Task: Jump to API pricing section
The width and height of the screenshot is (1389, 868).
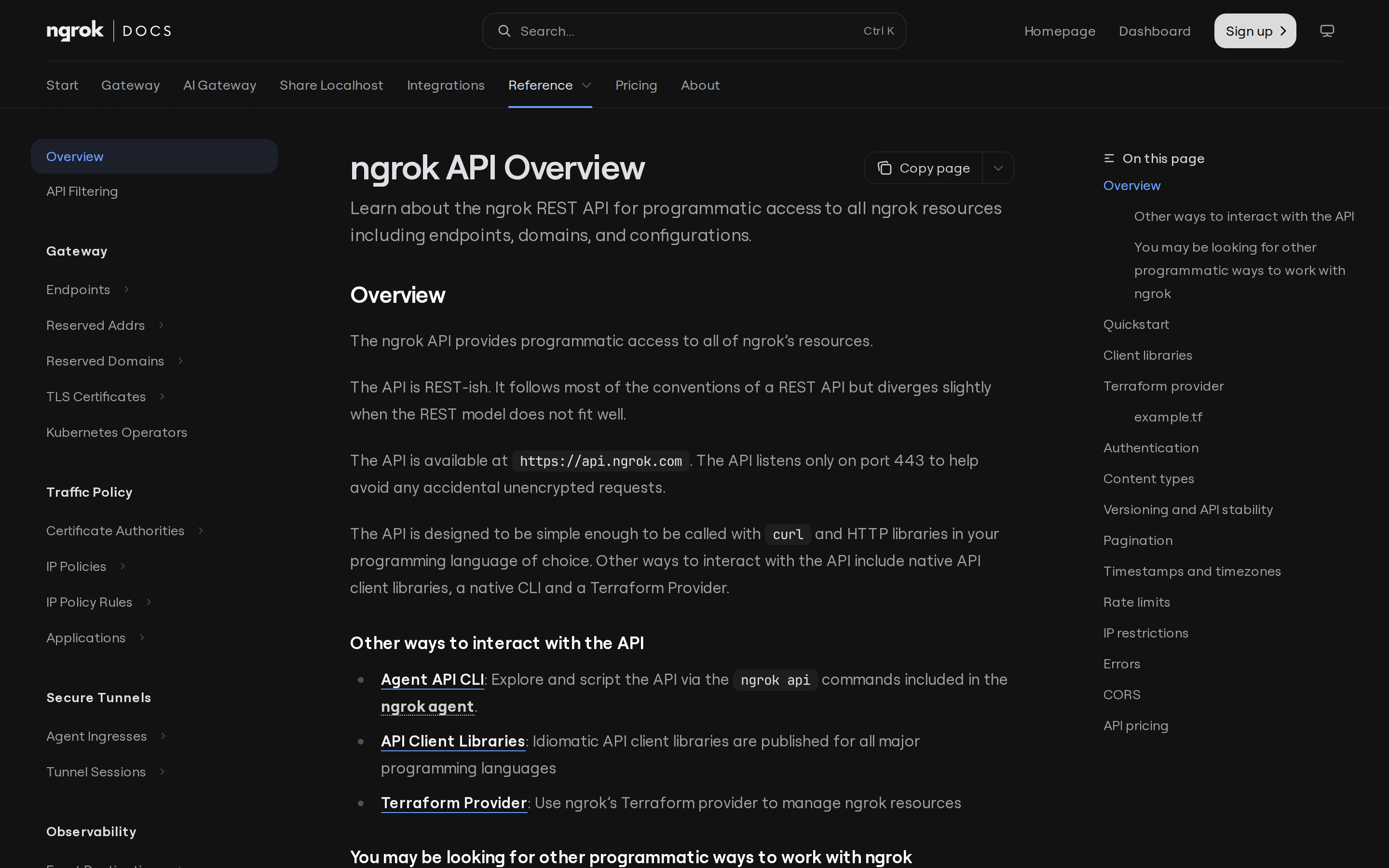Action: (1135, 726)
